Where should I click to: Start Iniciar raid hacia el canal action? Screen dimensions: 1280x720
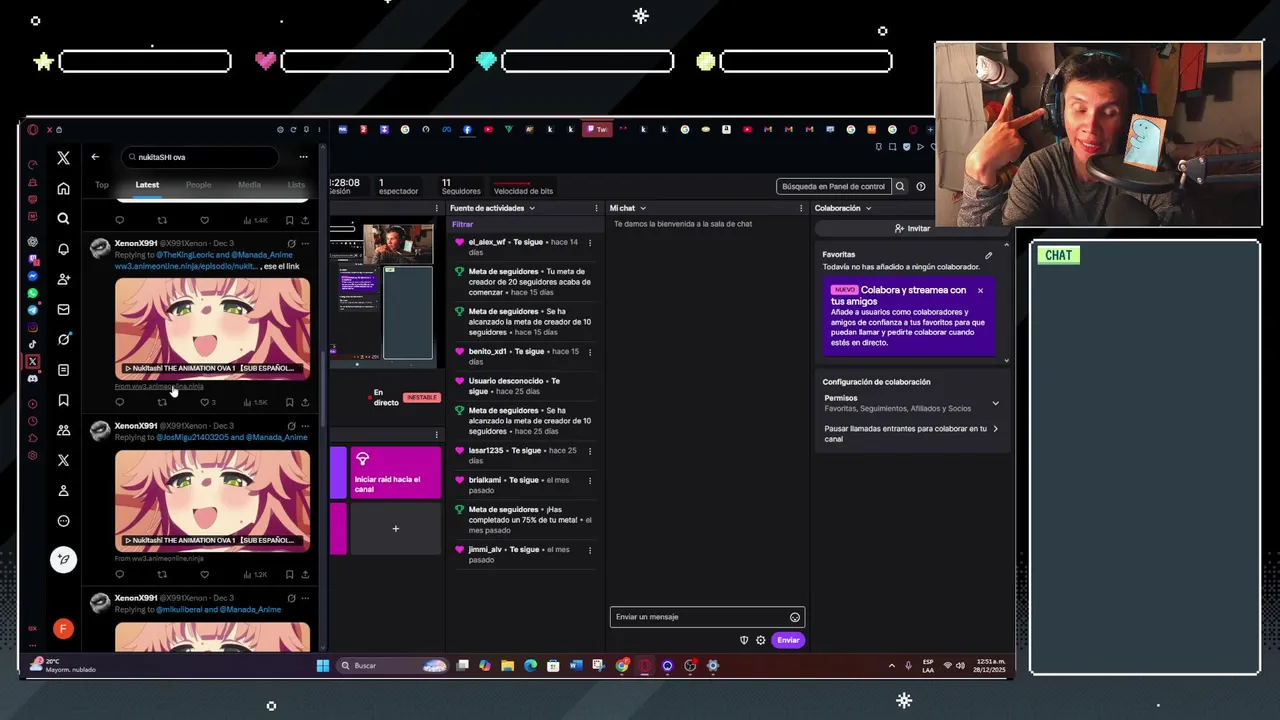[395, 472]
